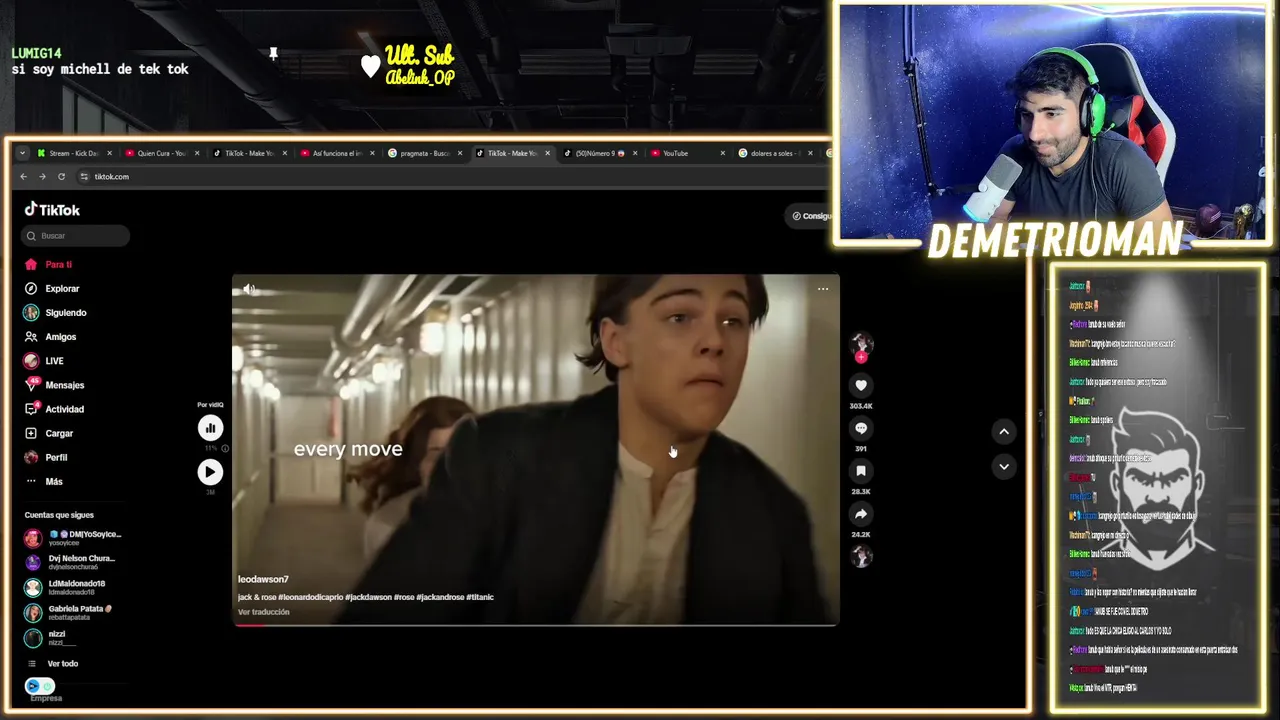Image resolution: width=1280 pixels, height=720 pixels.
Task: Open the TikTok logo home link
Action: click(x=52, y=210)
